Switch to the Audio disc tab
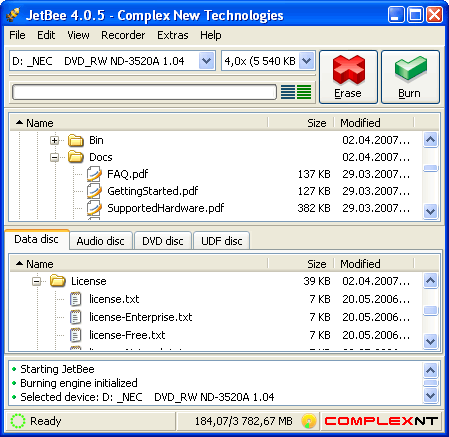 (x=101, y=241)
